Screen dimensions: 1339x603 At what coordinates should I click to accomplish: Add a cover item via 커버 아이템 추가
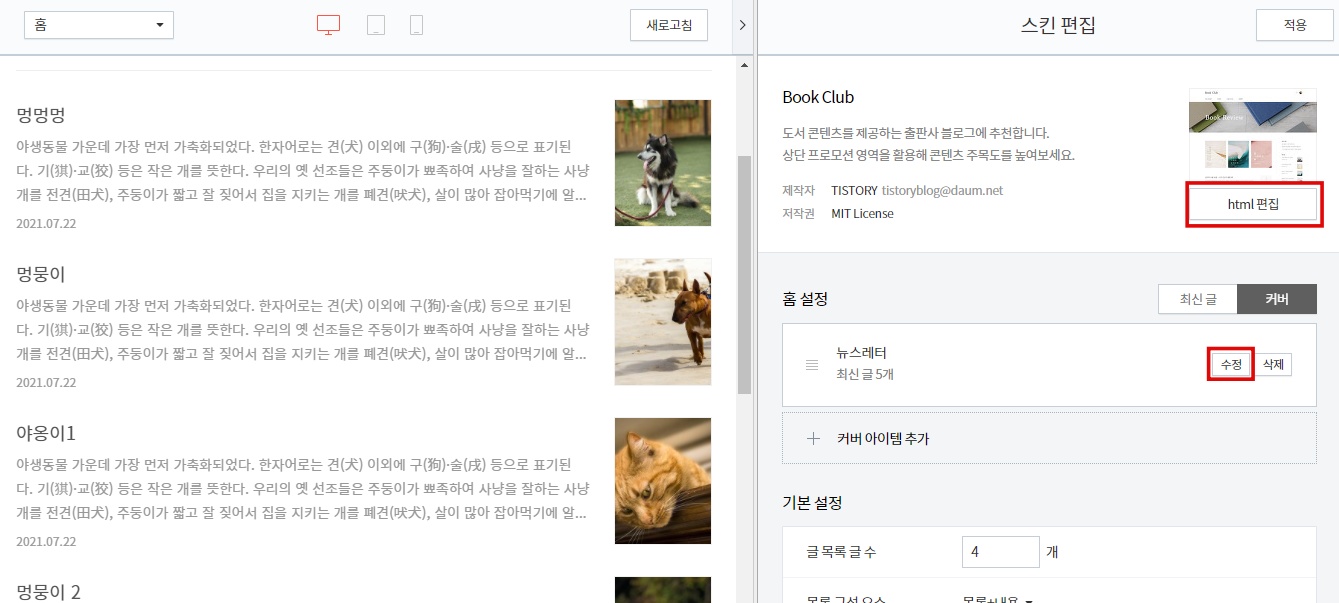1049,438
